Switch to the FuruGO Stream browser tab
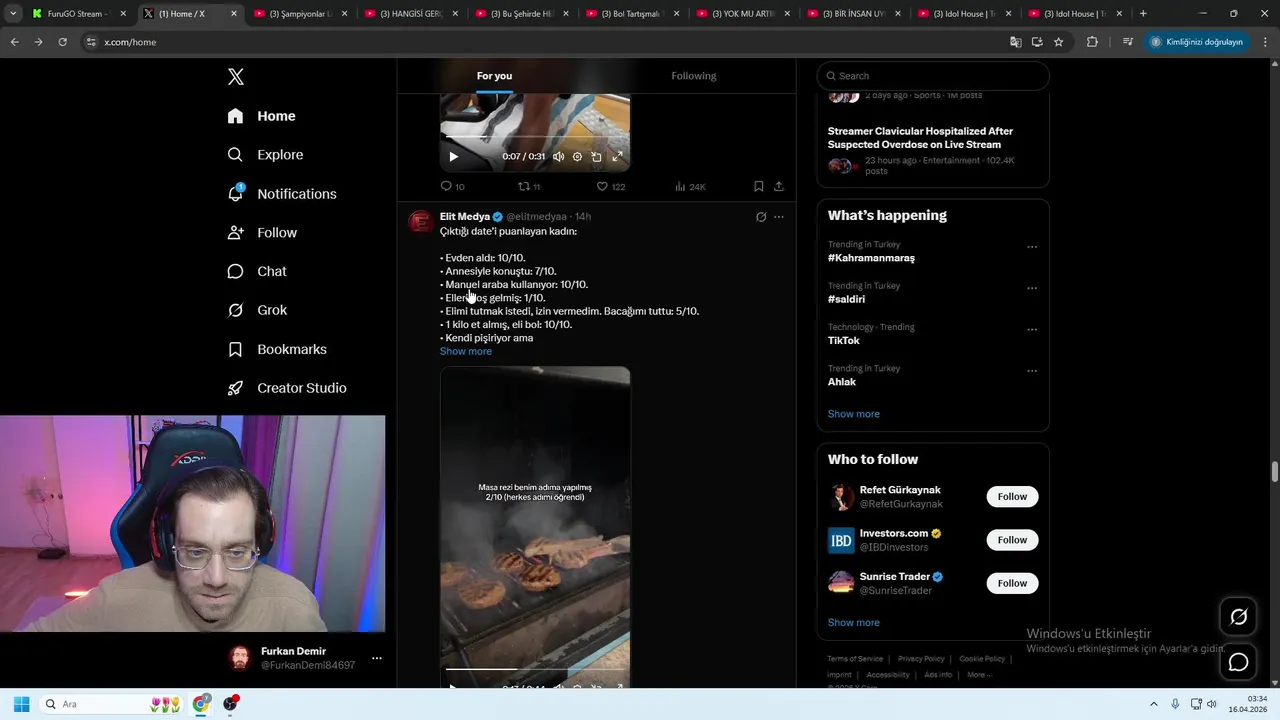This screenshot has width=1280, height=720. 78,14
